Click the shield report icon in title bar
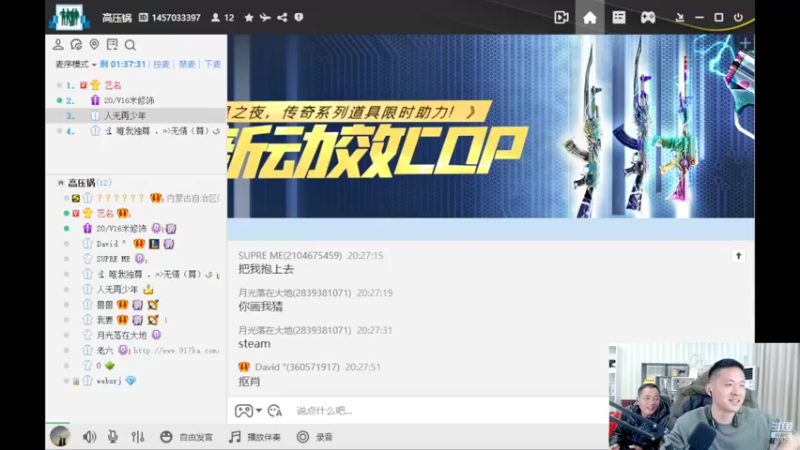The height and width of the screenshot is (450, 800). tap(299, 17)
